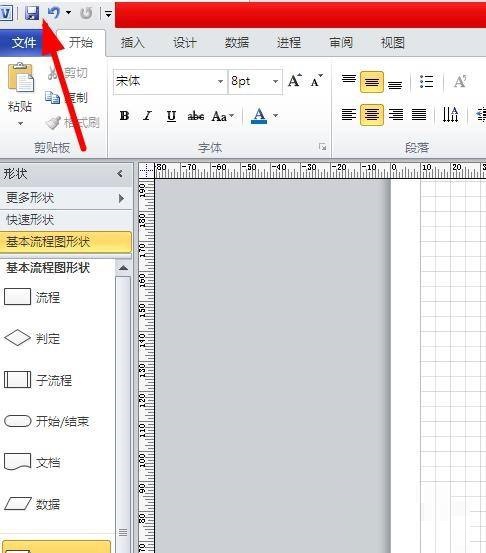Open the 字体 dialog launcher
Image resolution: width=486 pixels, height=553 pixels.
coord(322,147)
